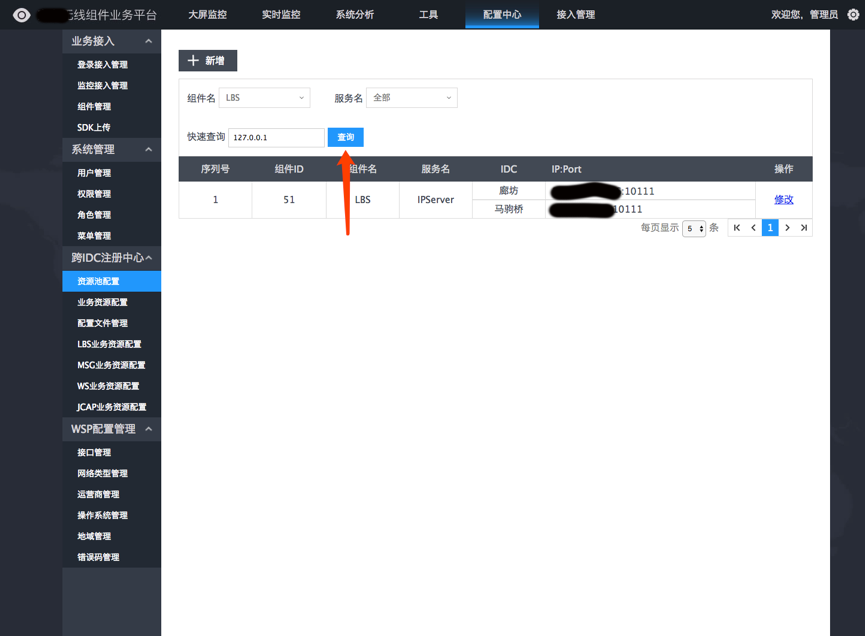865x636 pixels.
Task: Click the 欢迎您, 管理员 welcome text
Action: point(804,15)
